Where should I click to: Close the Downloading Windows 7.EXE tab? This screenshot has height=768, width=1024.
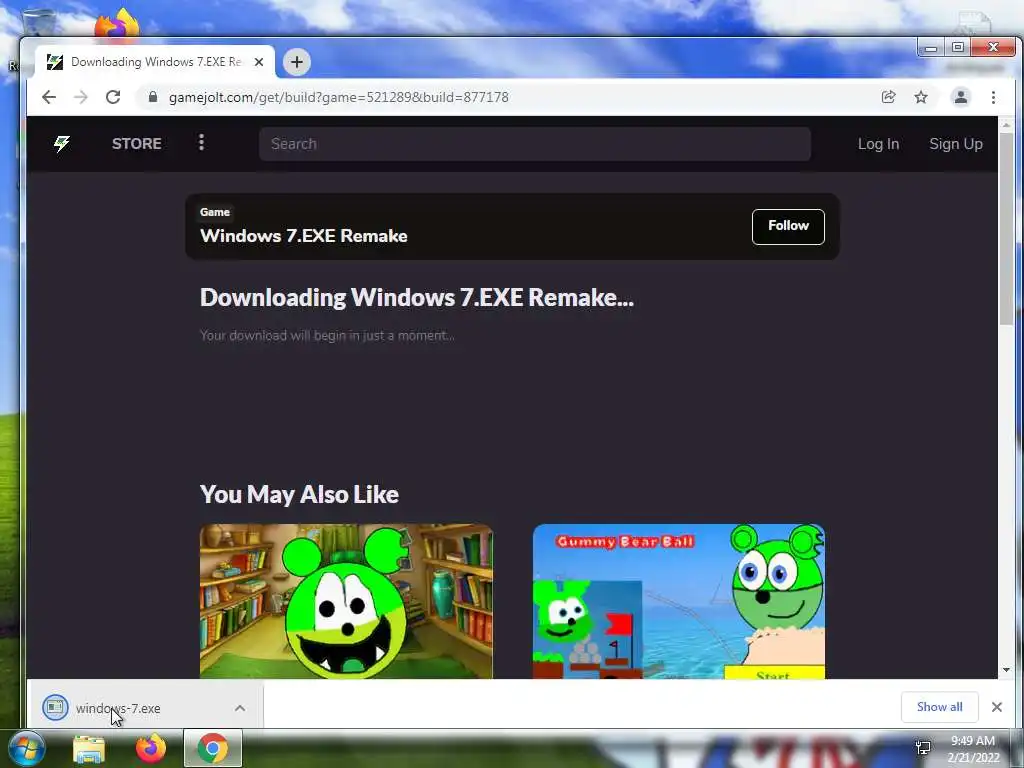(259, 62)
